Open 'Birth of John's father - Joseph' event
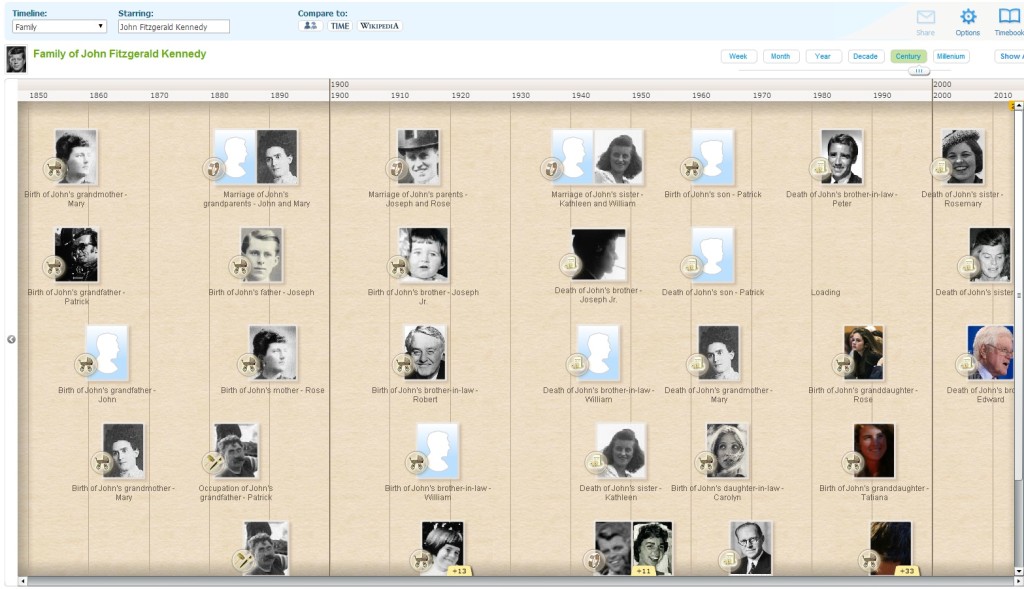 260,256
